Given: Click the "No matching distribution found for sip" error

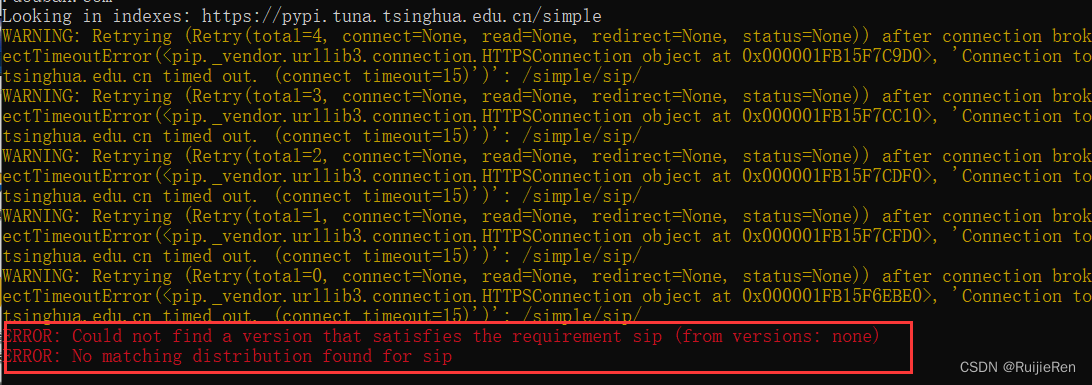Looking at the screenshot, I should [228, 357].
